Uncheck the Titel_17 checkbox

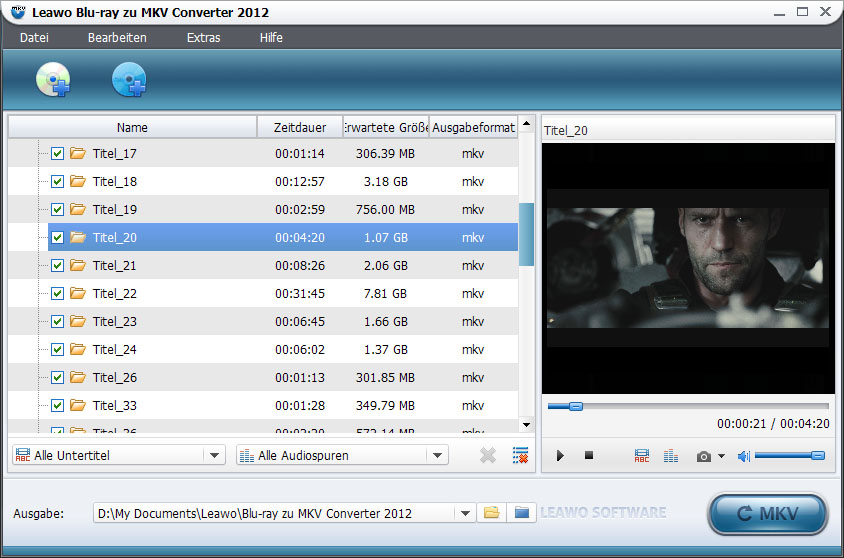tap(58, 154)
